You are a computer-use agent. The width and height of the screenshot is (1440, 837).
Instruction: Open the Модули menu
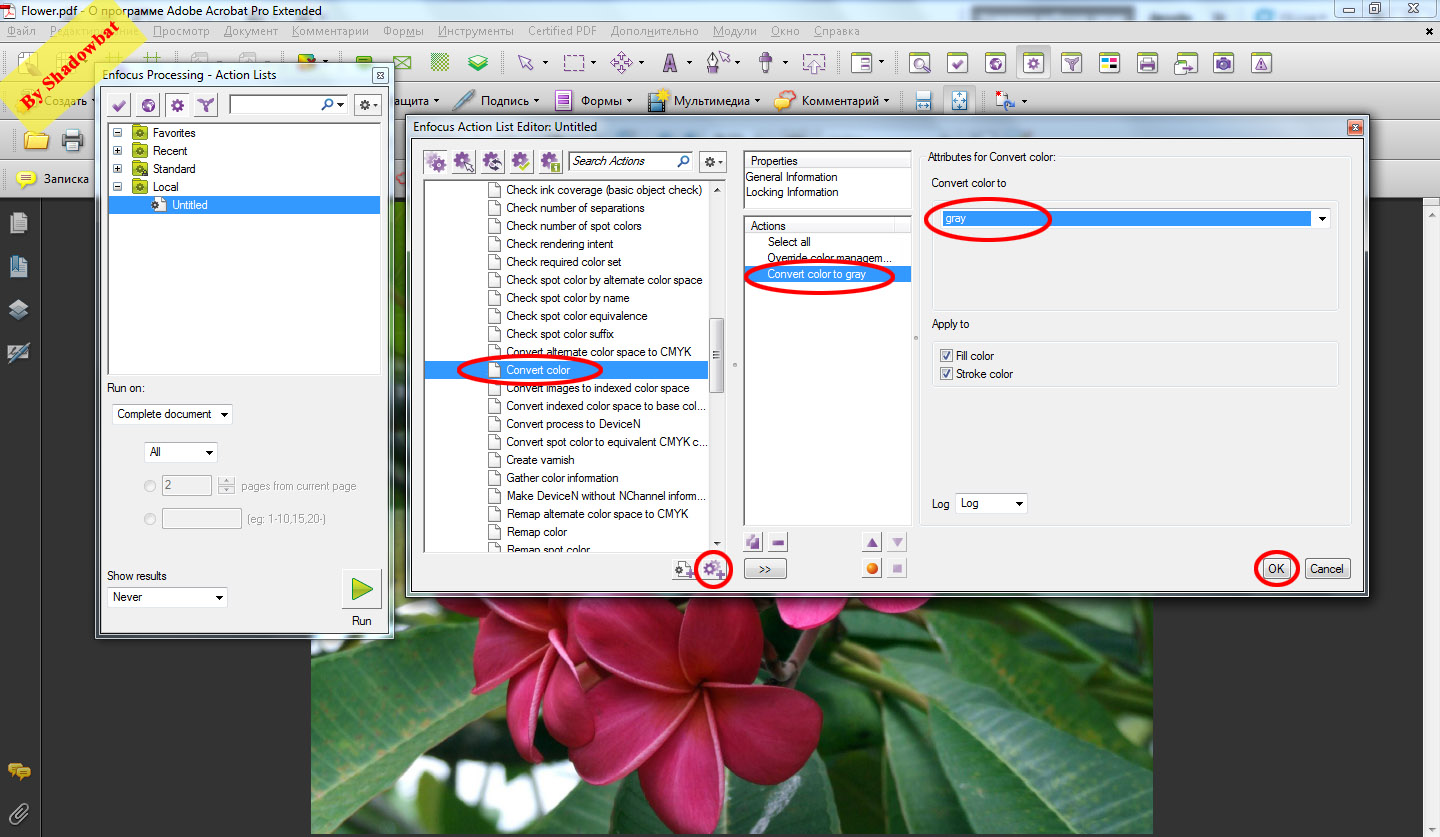click(x=735, y=31)
